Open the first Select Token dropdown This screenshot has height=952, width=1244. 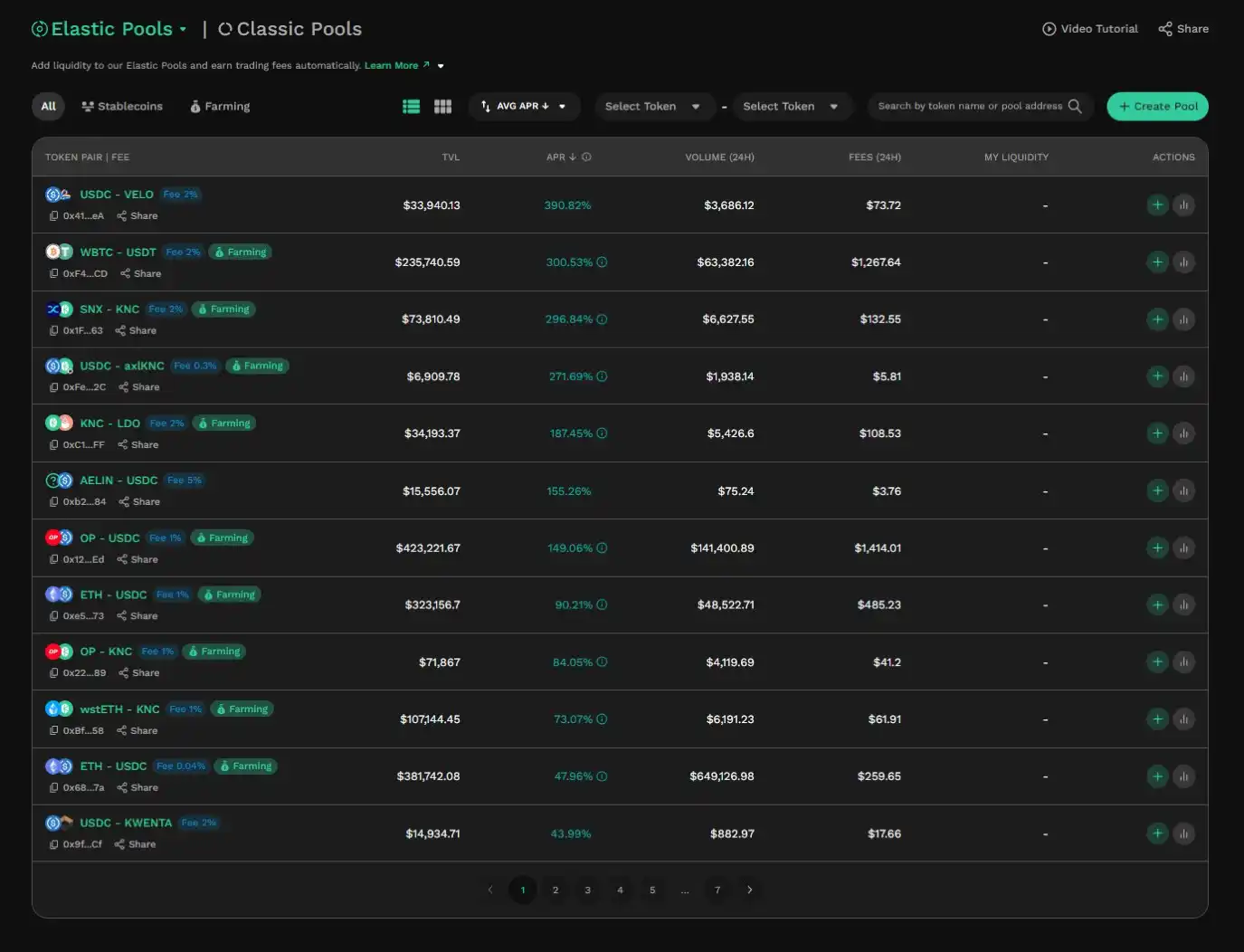click(x=651, y=107)
